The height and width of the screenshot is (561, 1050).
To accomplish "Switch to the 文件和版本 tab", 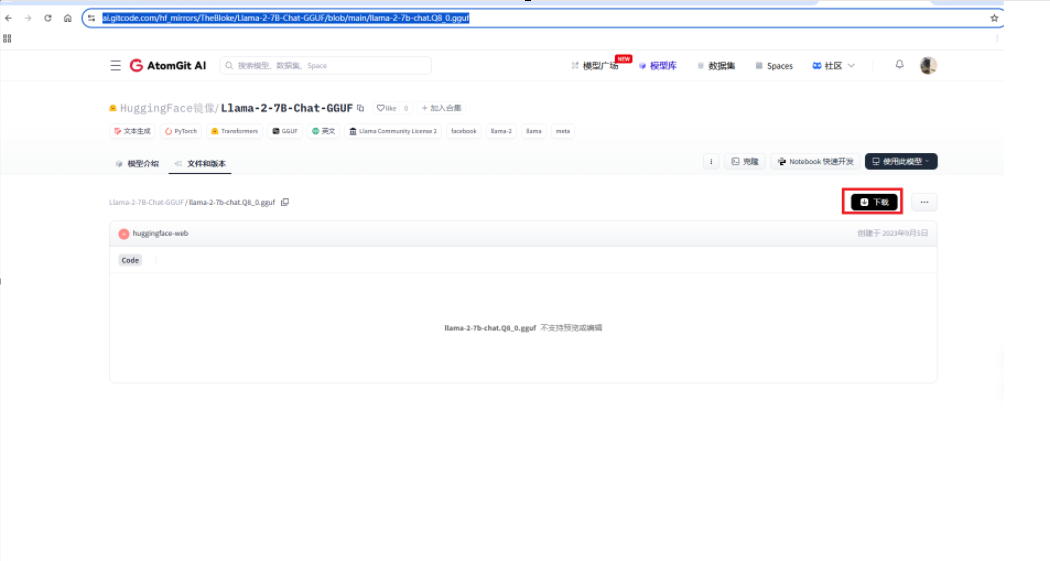I will point(200,163).
